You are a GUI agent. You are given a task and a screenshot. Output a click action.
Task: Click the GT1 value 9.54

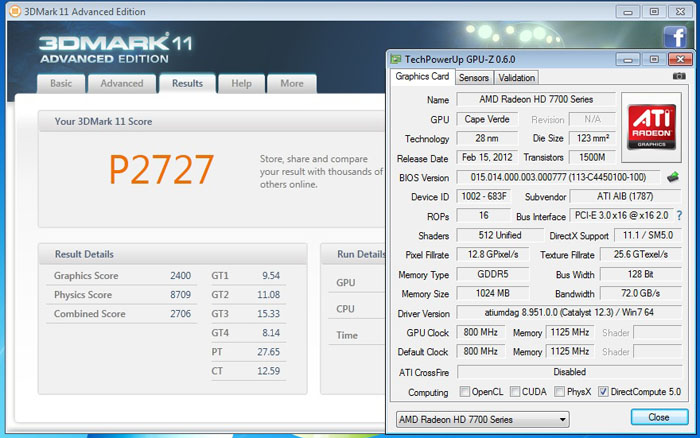271,275
